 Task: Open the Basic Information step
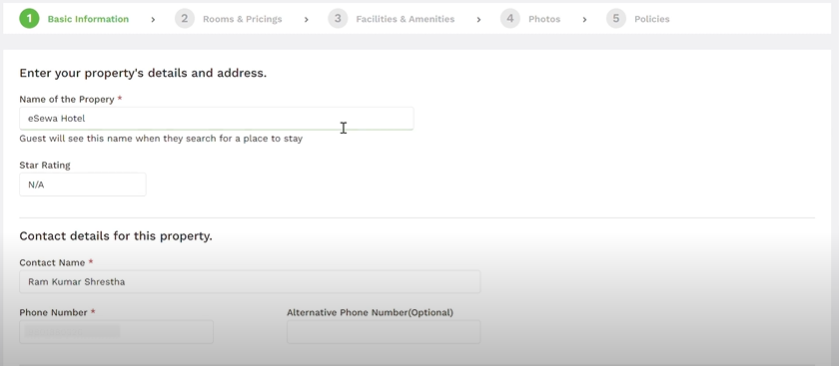point(88,19)
